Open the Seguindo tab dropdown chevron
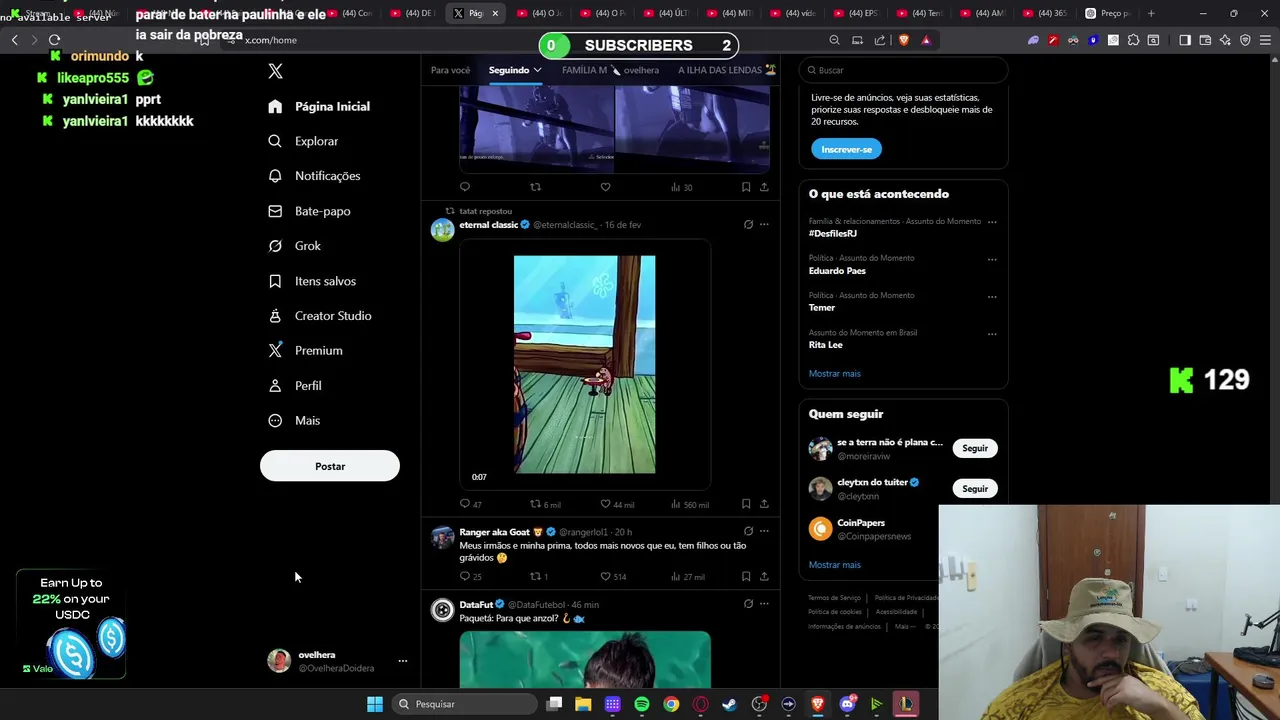 click(x=537, y=70)
